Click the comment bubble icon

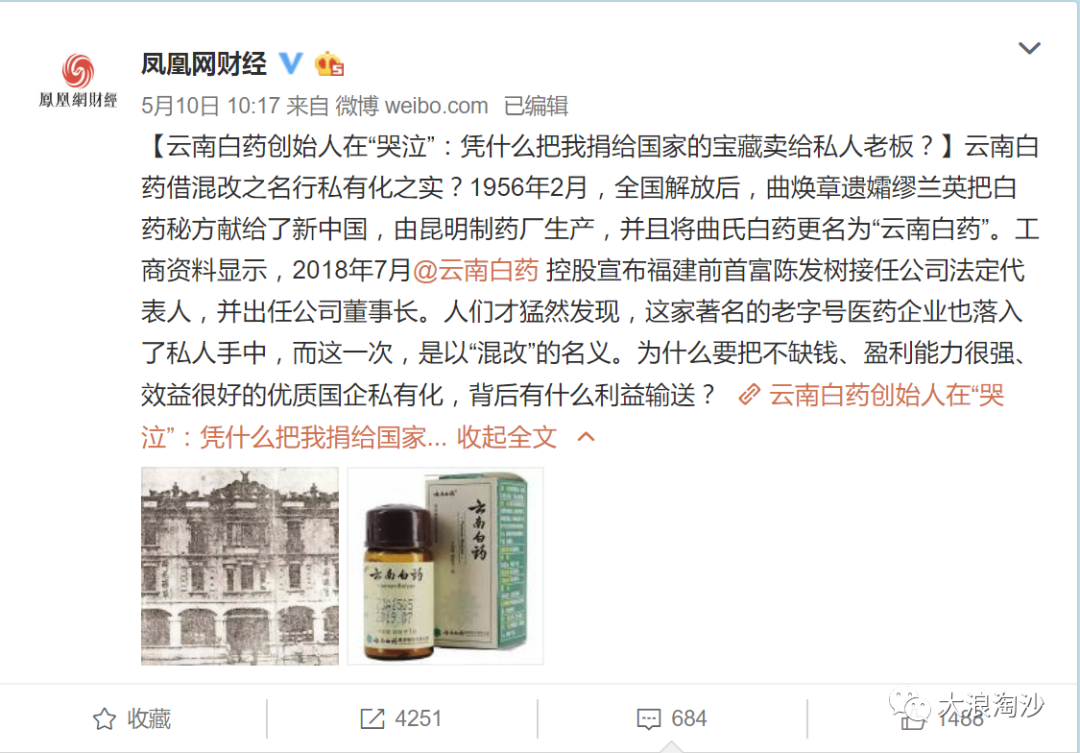click(649, 719)
